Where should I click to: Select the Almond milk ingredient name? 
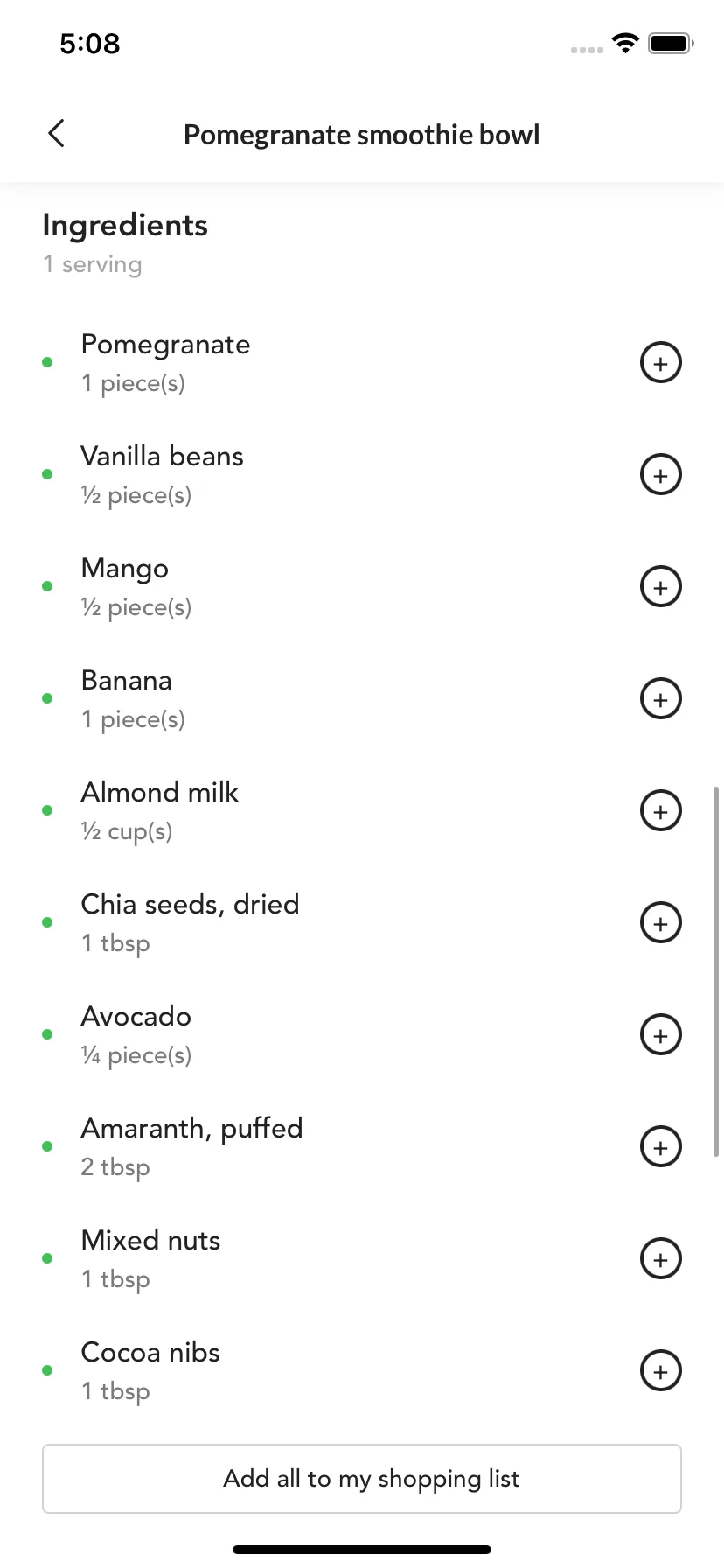(x=160, y=792)
